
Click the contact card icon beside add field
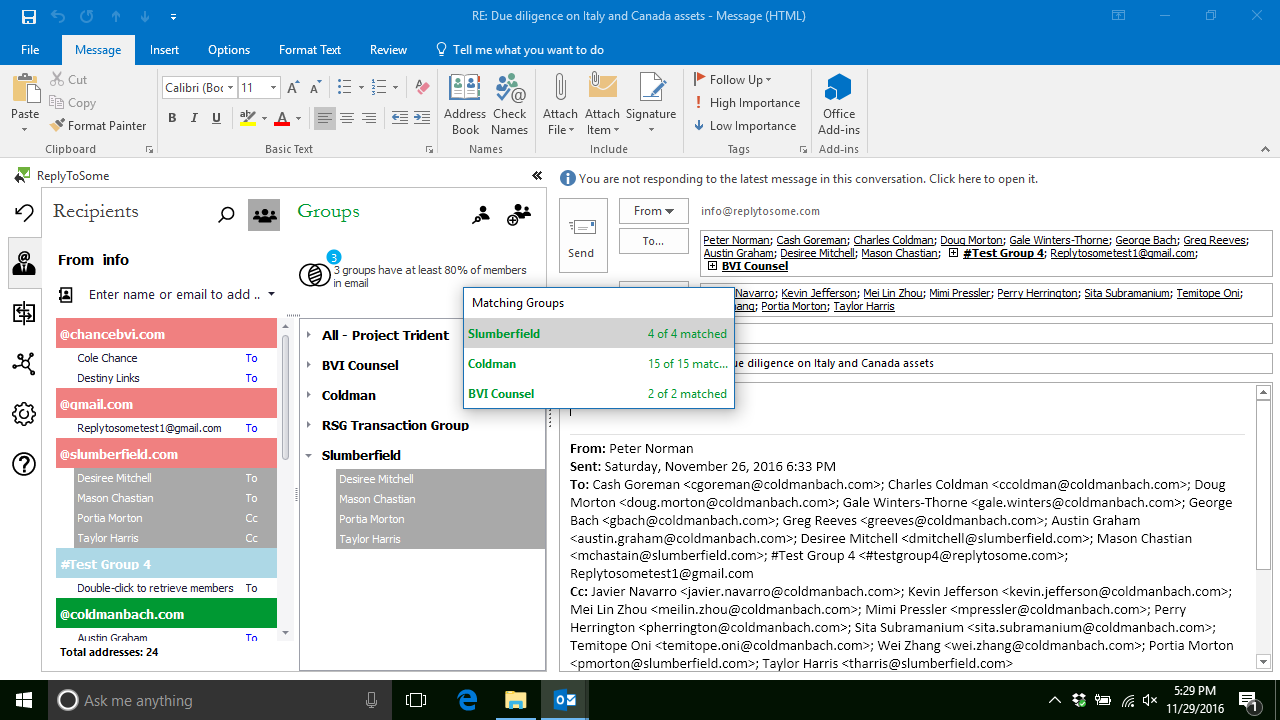(x=66, y=295)
